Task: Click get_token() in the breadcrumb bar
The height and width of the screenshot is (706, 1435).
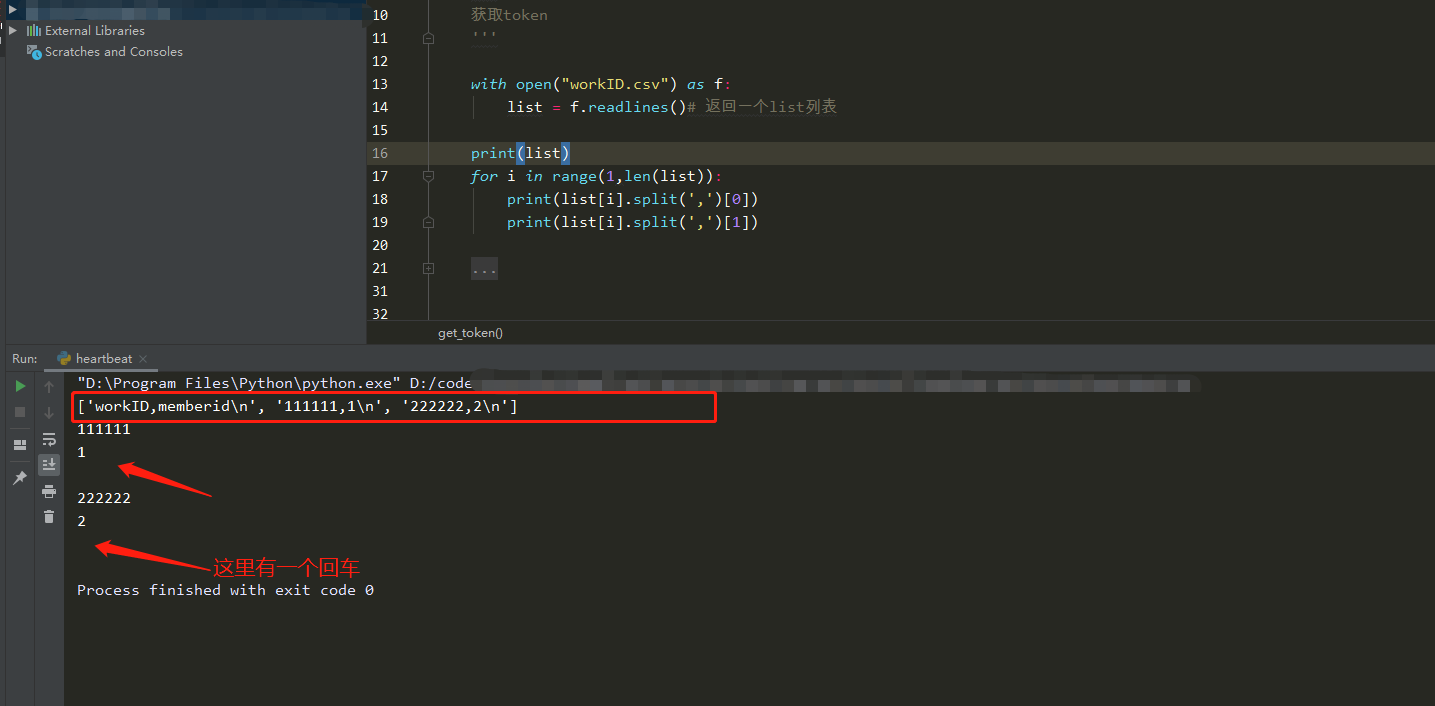Action: point(470,333)
